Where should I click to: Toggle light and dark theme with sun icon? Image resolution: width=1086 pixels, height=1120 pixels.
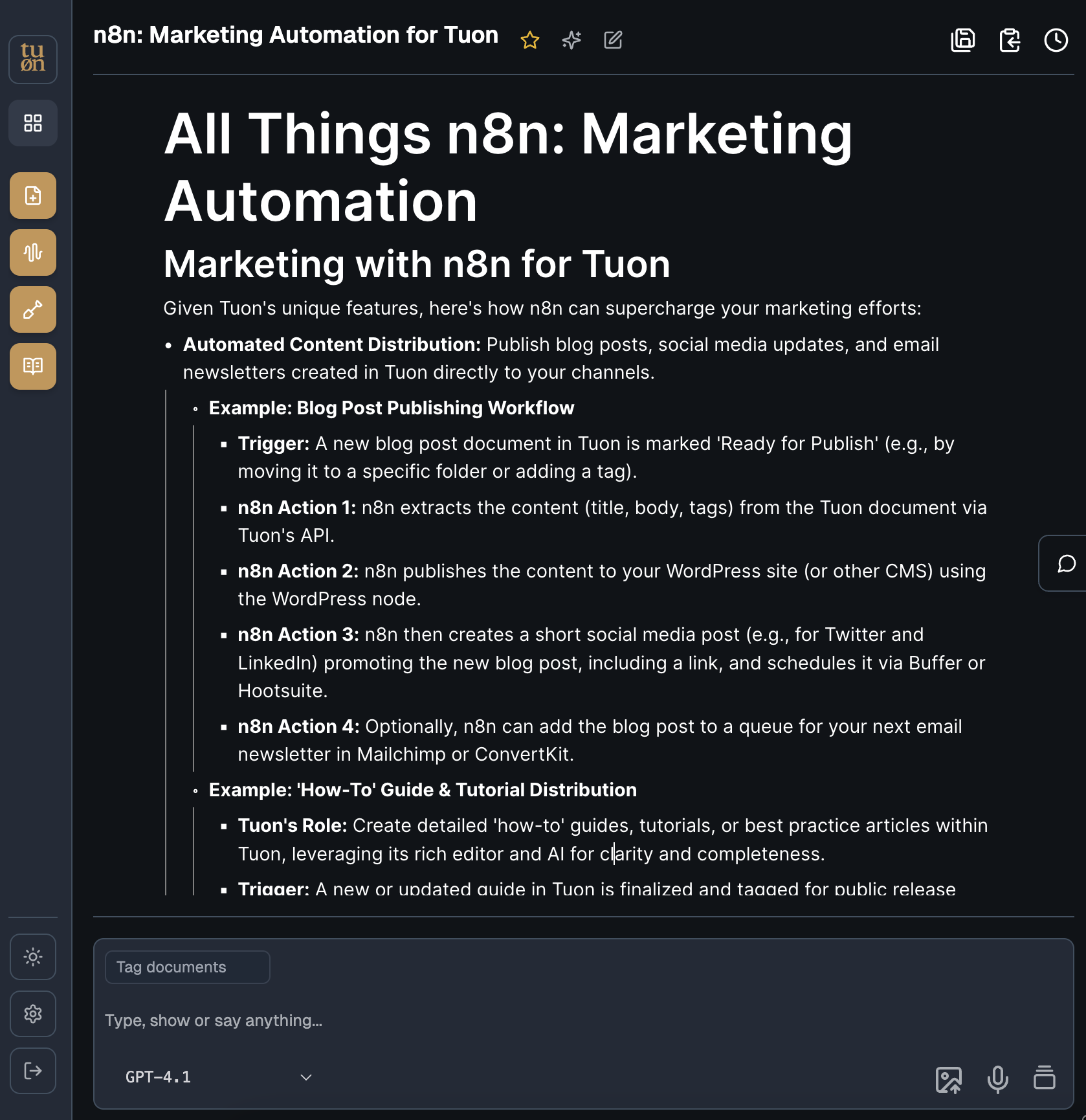click(x=33, y=957)
